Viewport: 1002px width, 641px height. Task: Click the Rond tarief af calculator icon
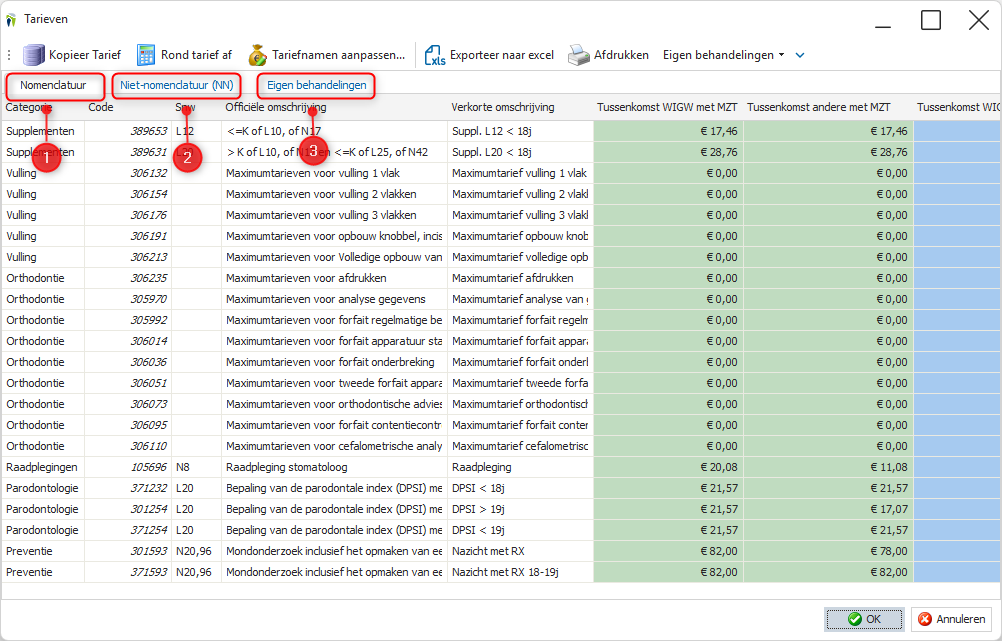point(146,55)
